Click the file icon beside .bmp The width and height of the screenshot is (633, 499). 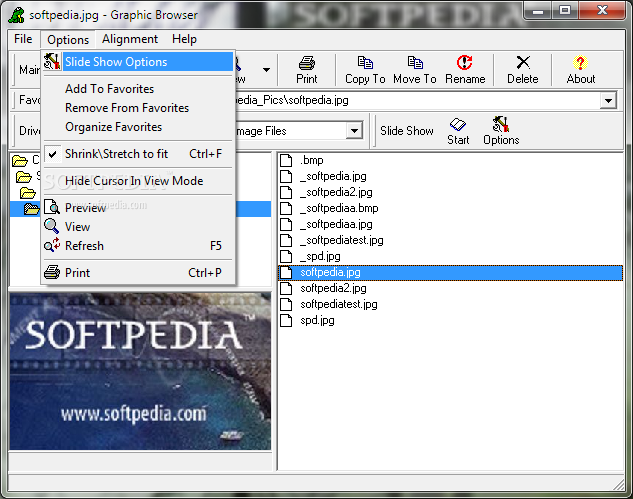tap(286, 160)
